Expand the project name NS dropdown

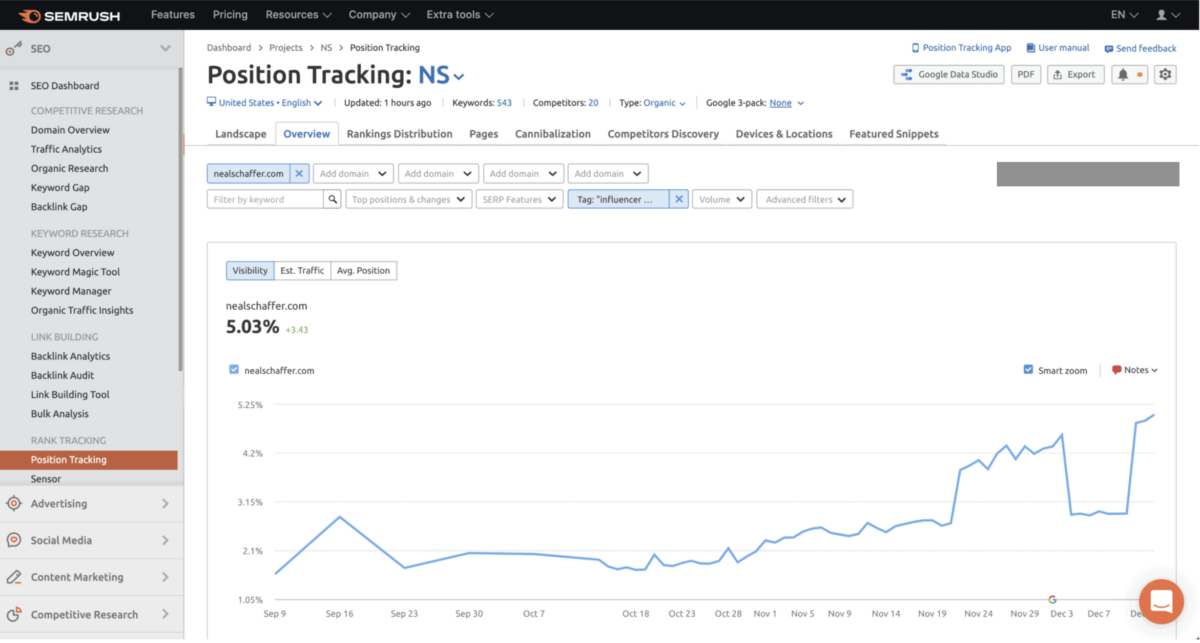coord(441,76)
